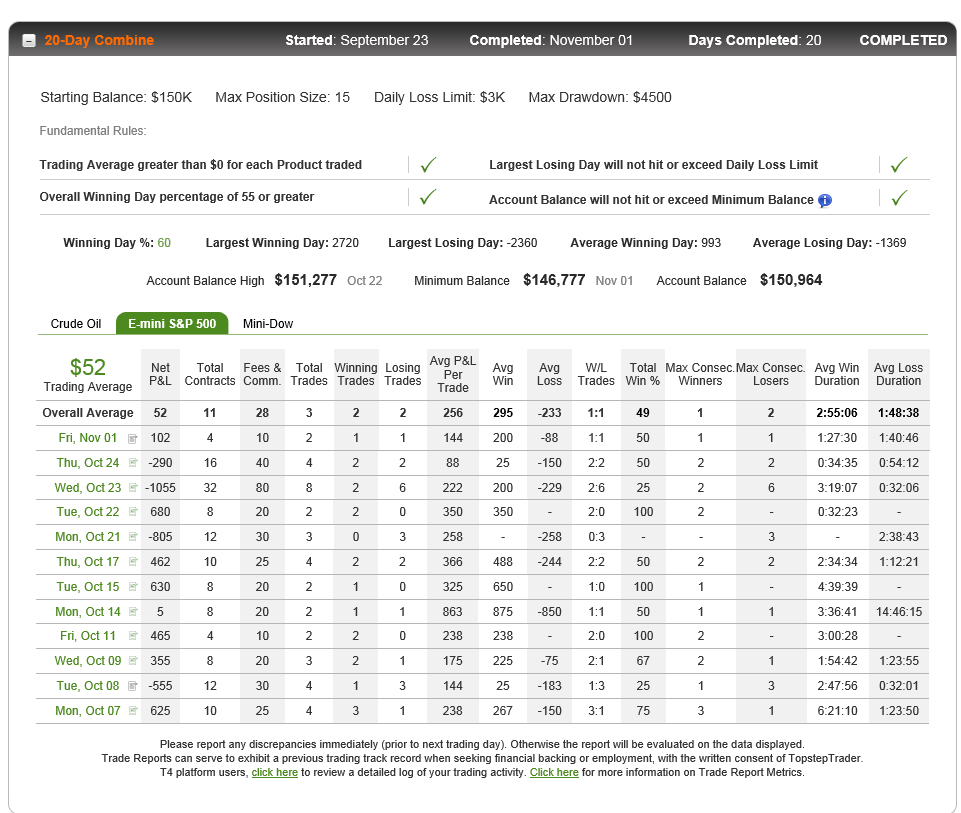Screen dimensions: 961x813
Task: Click the T4 platform 'click here' link
Action: pos(275,773)
